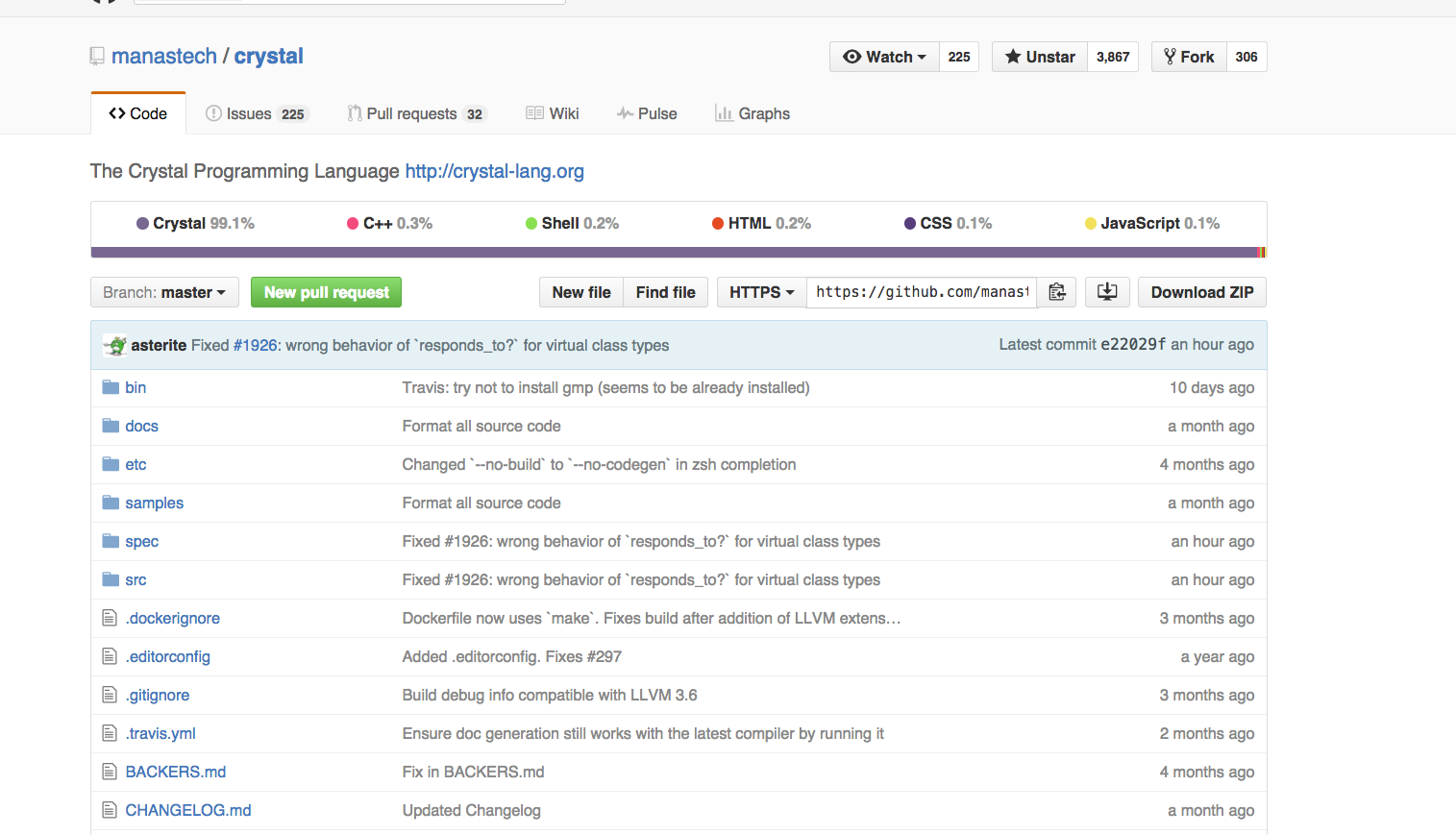Unstar the crystal repository
Screen dimensions: 1456x835
tap(1040, 57)
